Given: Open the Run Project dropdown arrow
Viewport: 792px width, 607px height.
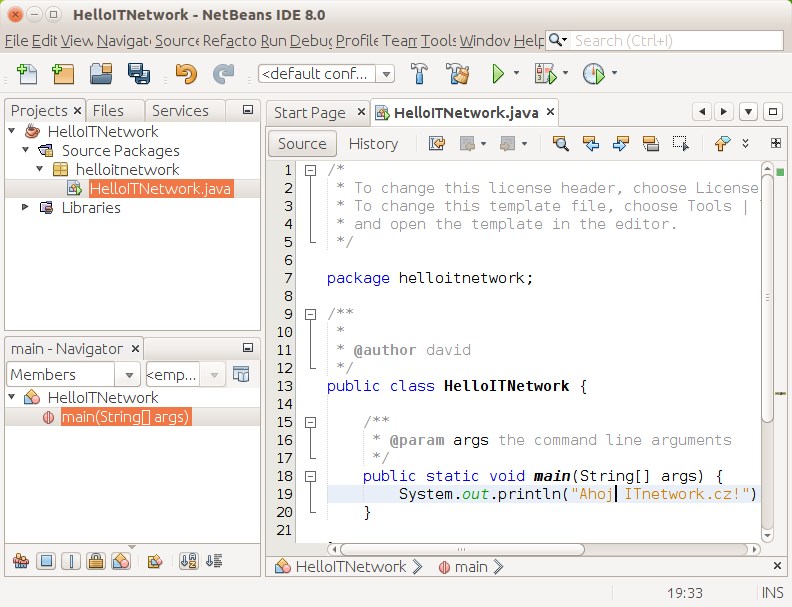Looking at the screenshot, I should pos(516,73).
